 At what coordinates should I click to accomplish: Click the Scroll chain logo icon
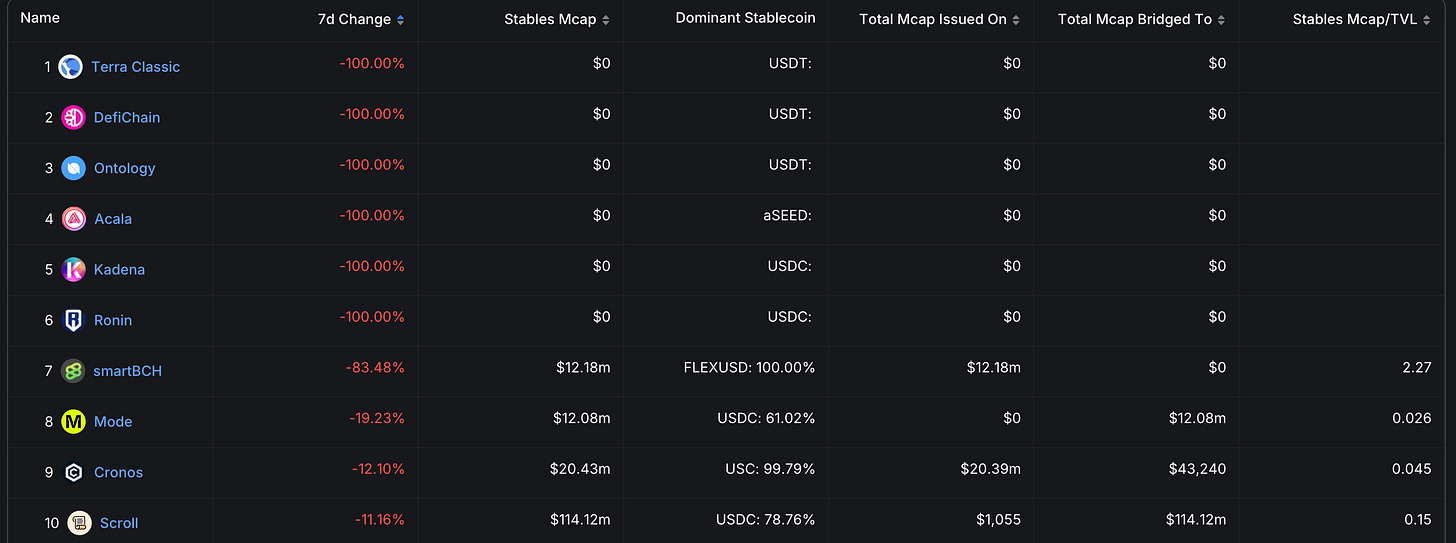[79, 523]
